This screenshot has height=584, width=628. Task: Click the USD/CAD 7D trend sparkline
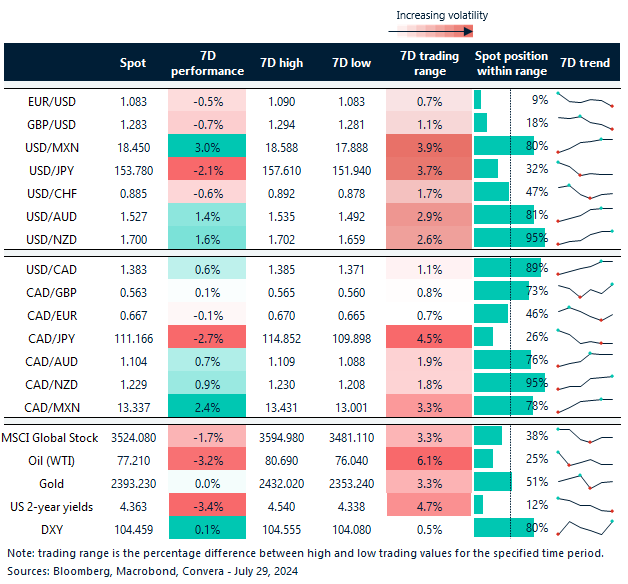(x=584, y=268)
